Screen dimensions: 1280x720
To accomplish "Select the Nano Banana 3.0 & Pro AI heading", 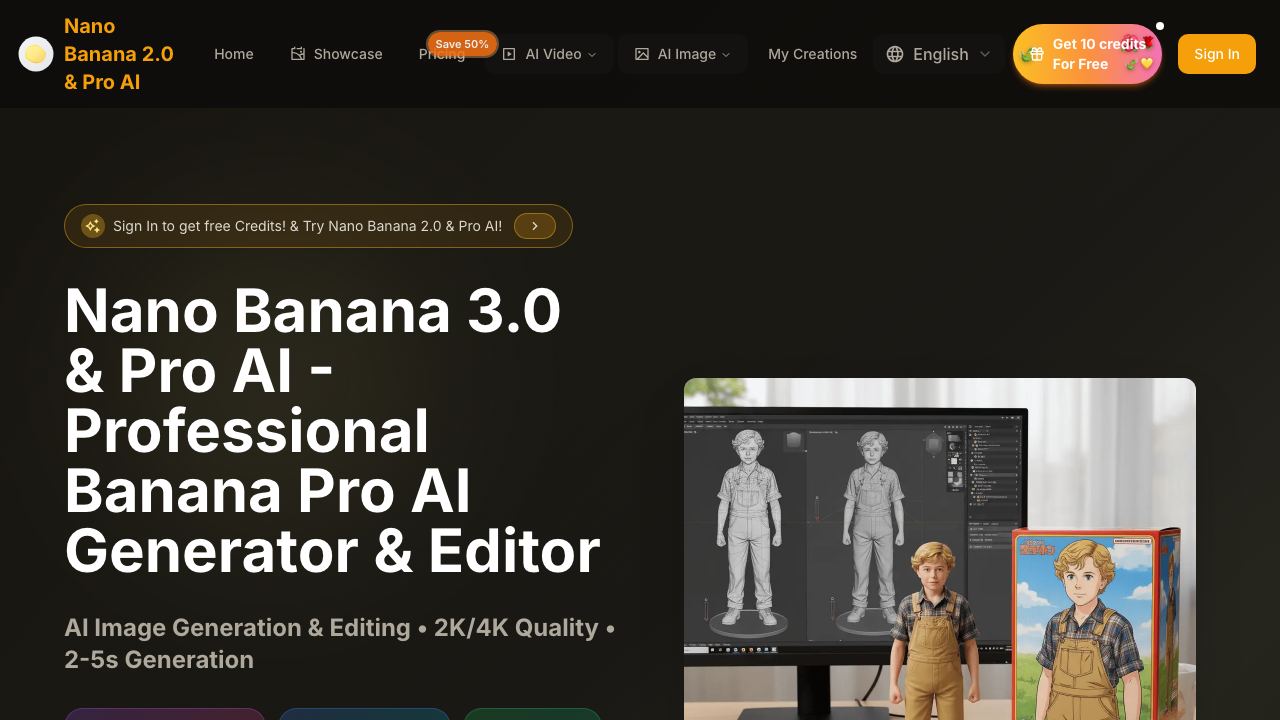I will [x=333, y=430].
